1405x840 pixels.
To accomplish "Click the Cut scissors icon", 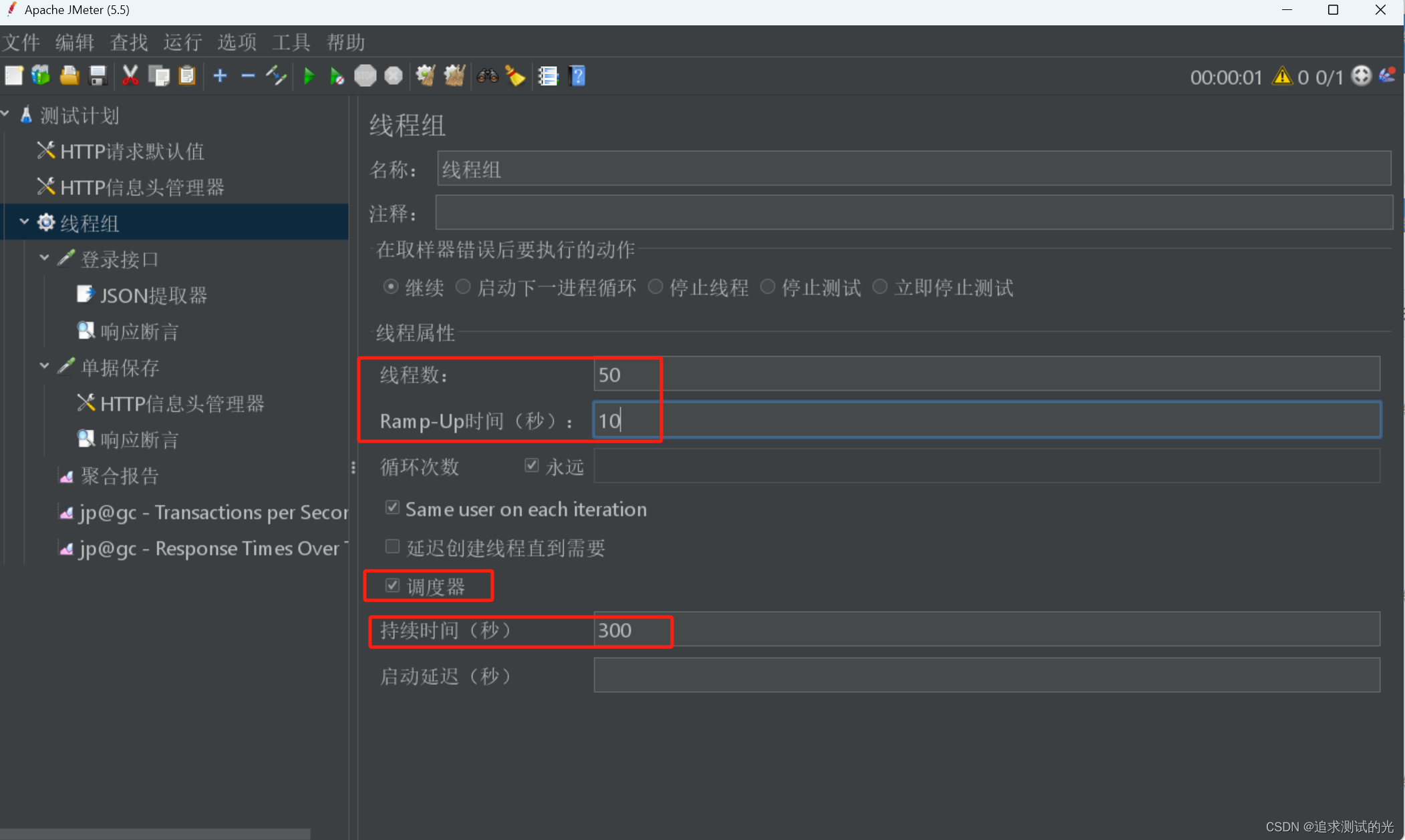I will (x=130, y=76).
